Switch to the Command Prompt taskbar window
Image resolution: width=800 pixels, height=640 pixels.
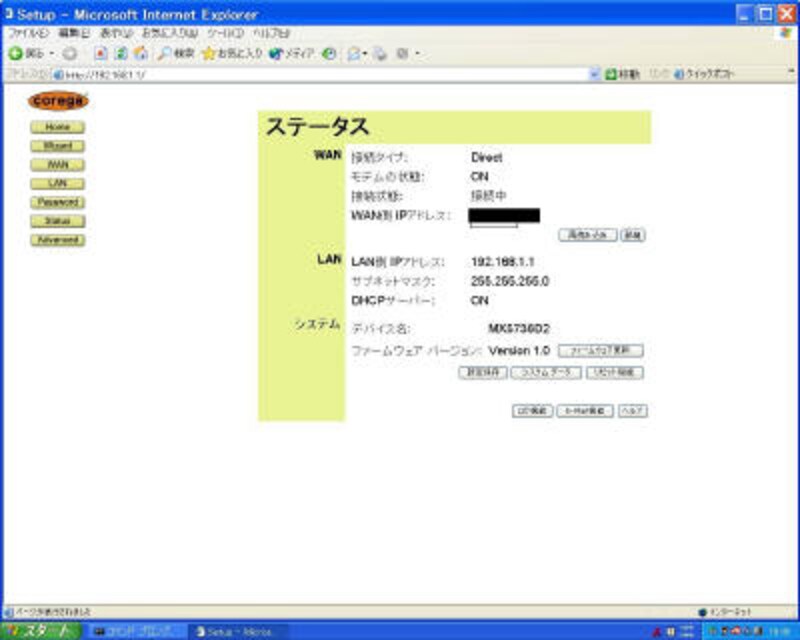coord(138,632)
